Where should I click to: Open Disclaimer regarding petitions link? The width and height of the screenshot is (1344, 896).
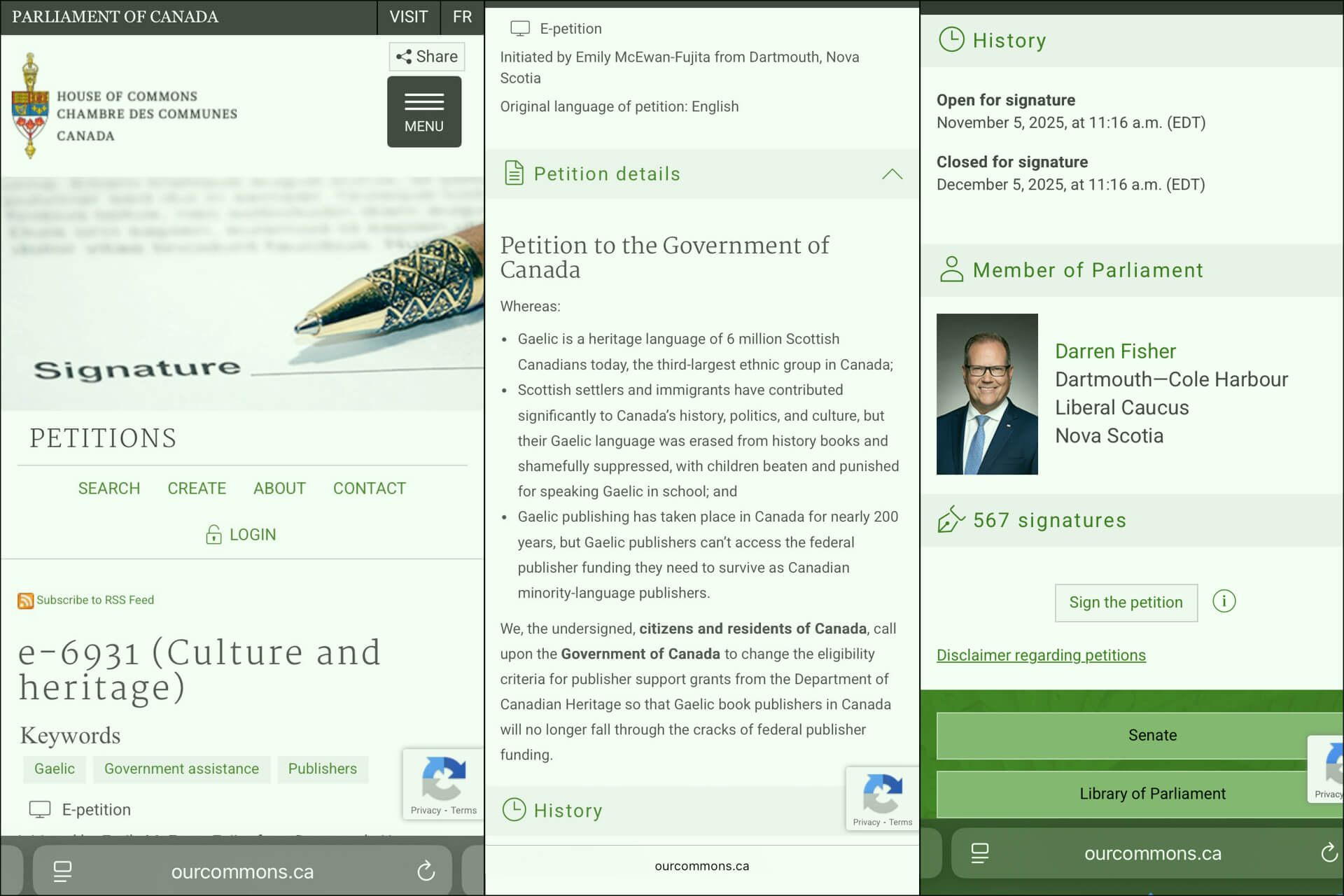[x=1041, y=655]
